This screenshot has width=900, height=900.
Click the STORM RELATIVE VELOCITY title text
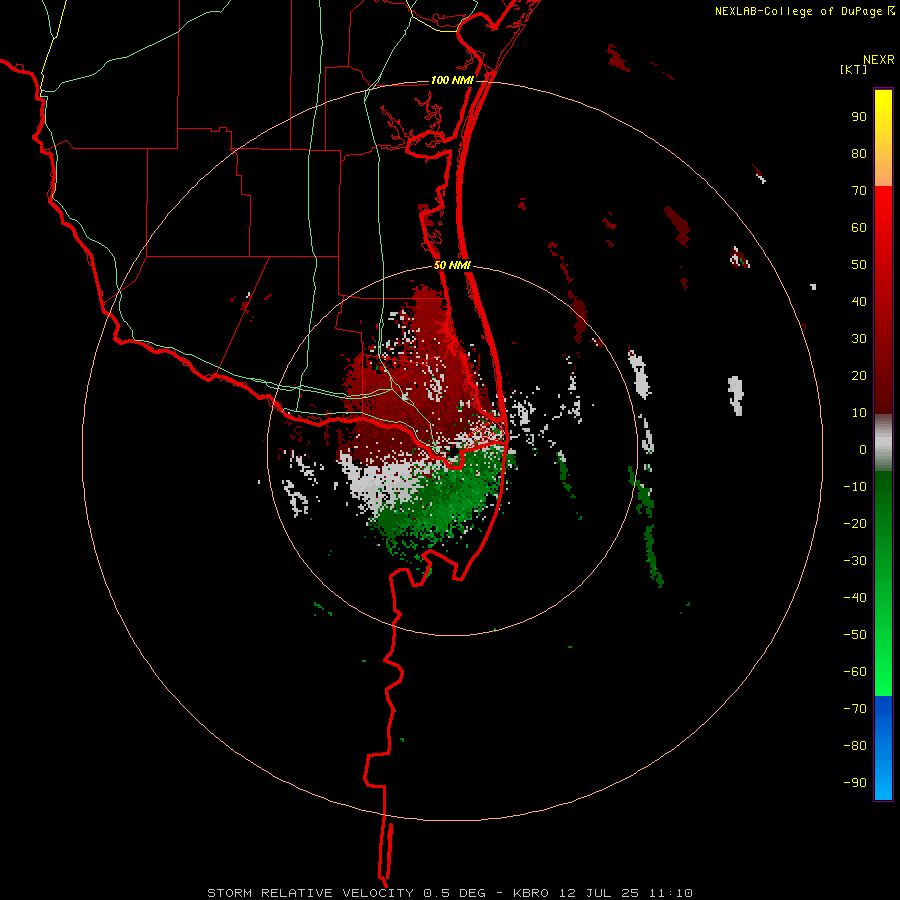coord(310,893)
